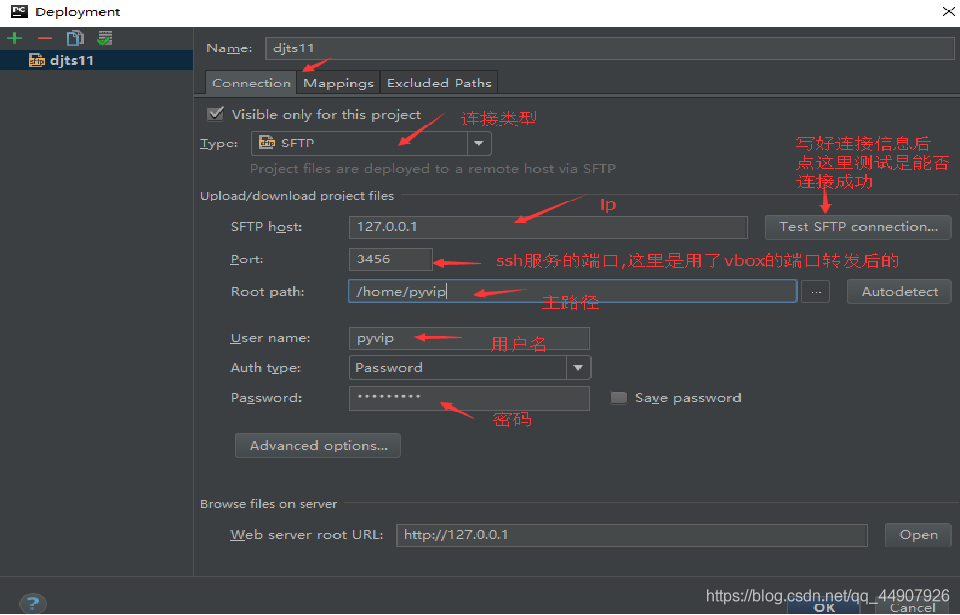Browse root path with ellipsis button

pos(815,292)
